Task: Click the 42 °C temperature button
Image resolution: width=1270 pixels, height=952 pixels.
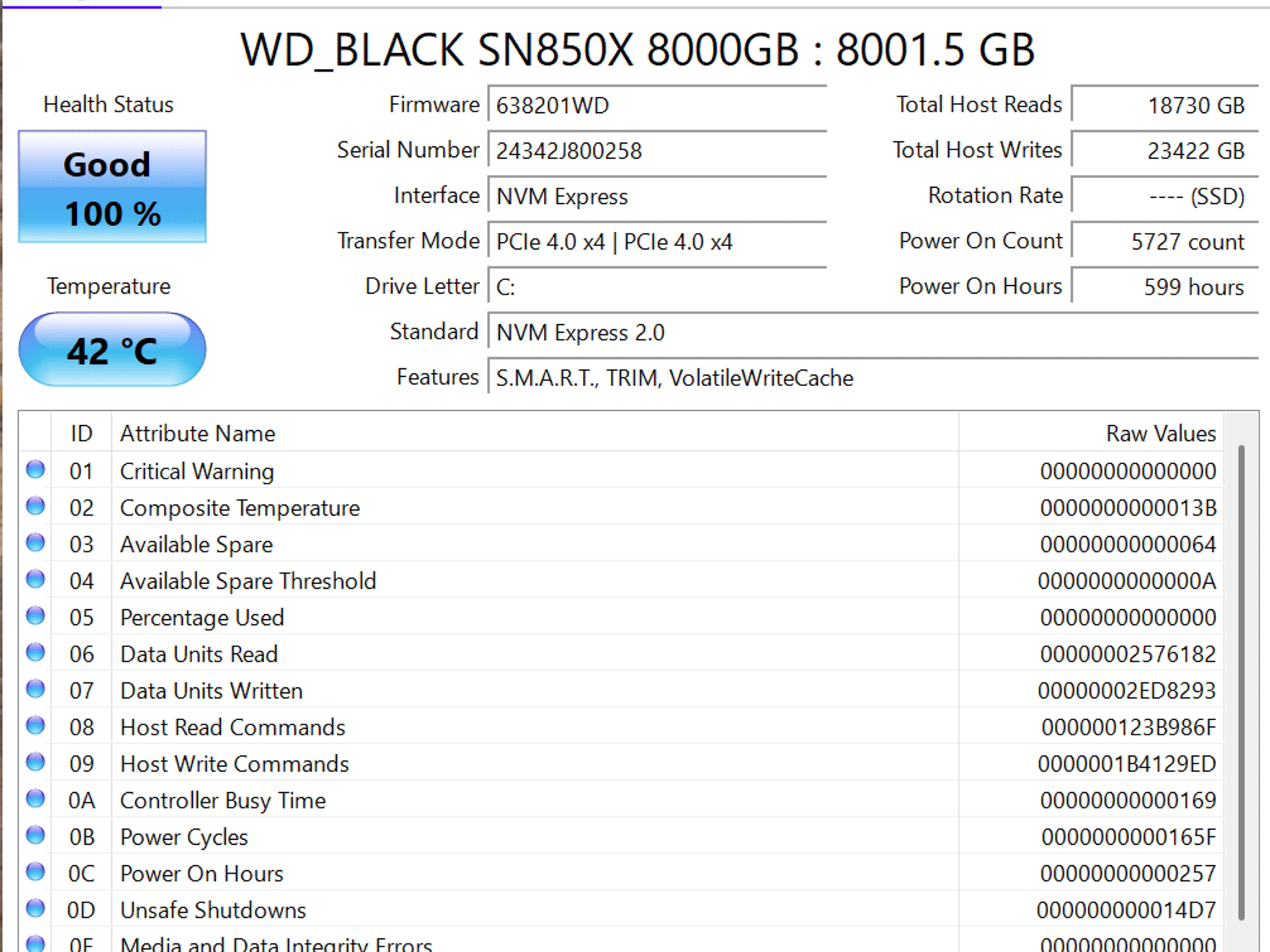Action: pos(112,350)
